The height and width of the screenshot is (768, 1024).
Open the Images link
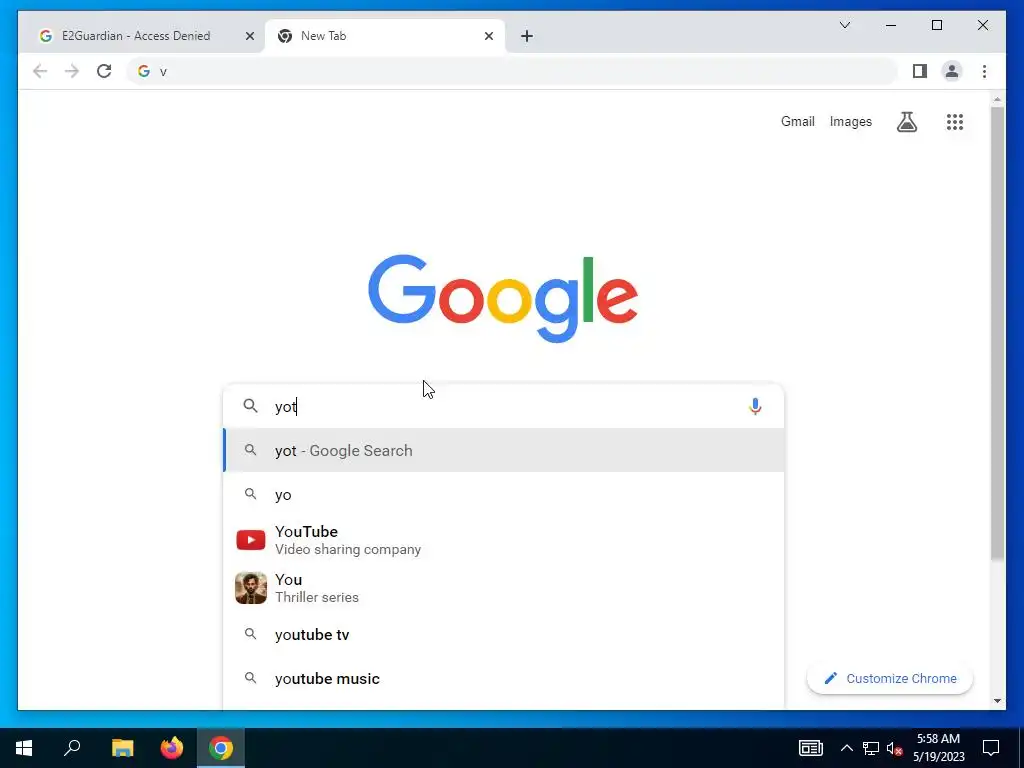(850, 121)
